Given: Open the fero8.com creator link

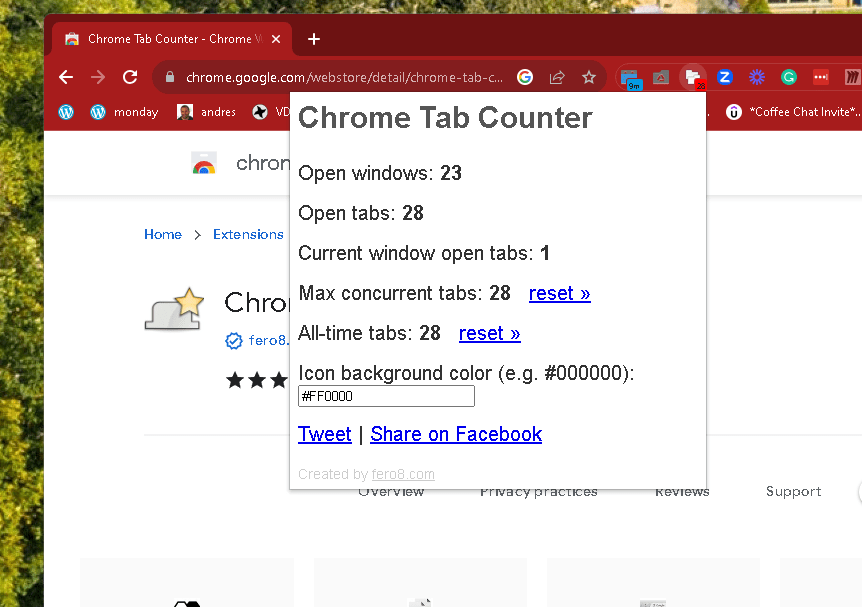Looking at the screenshot, I should pyautogui.click(x=403, y=474).
